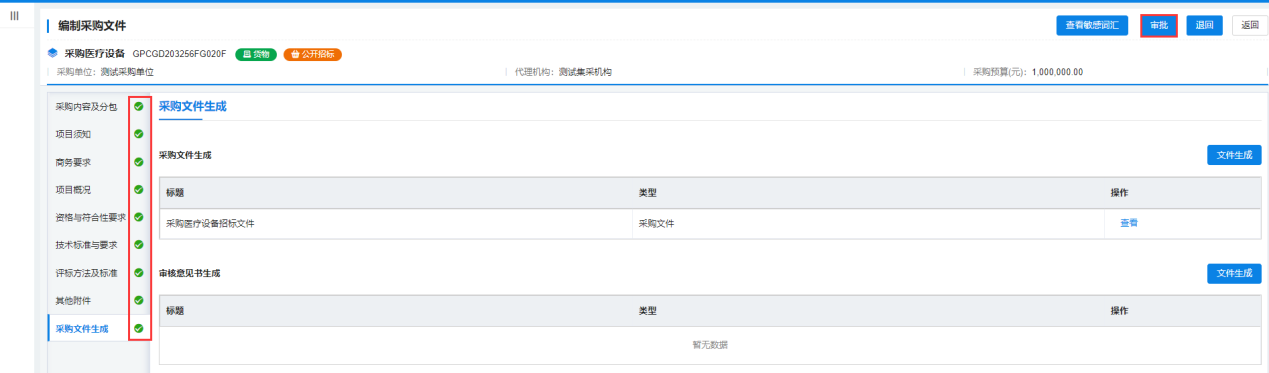Click the green check icon next to 项目须知
This screenshot has width=1269, height=373.
139,134
